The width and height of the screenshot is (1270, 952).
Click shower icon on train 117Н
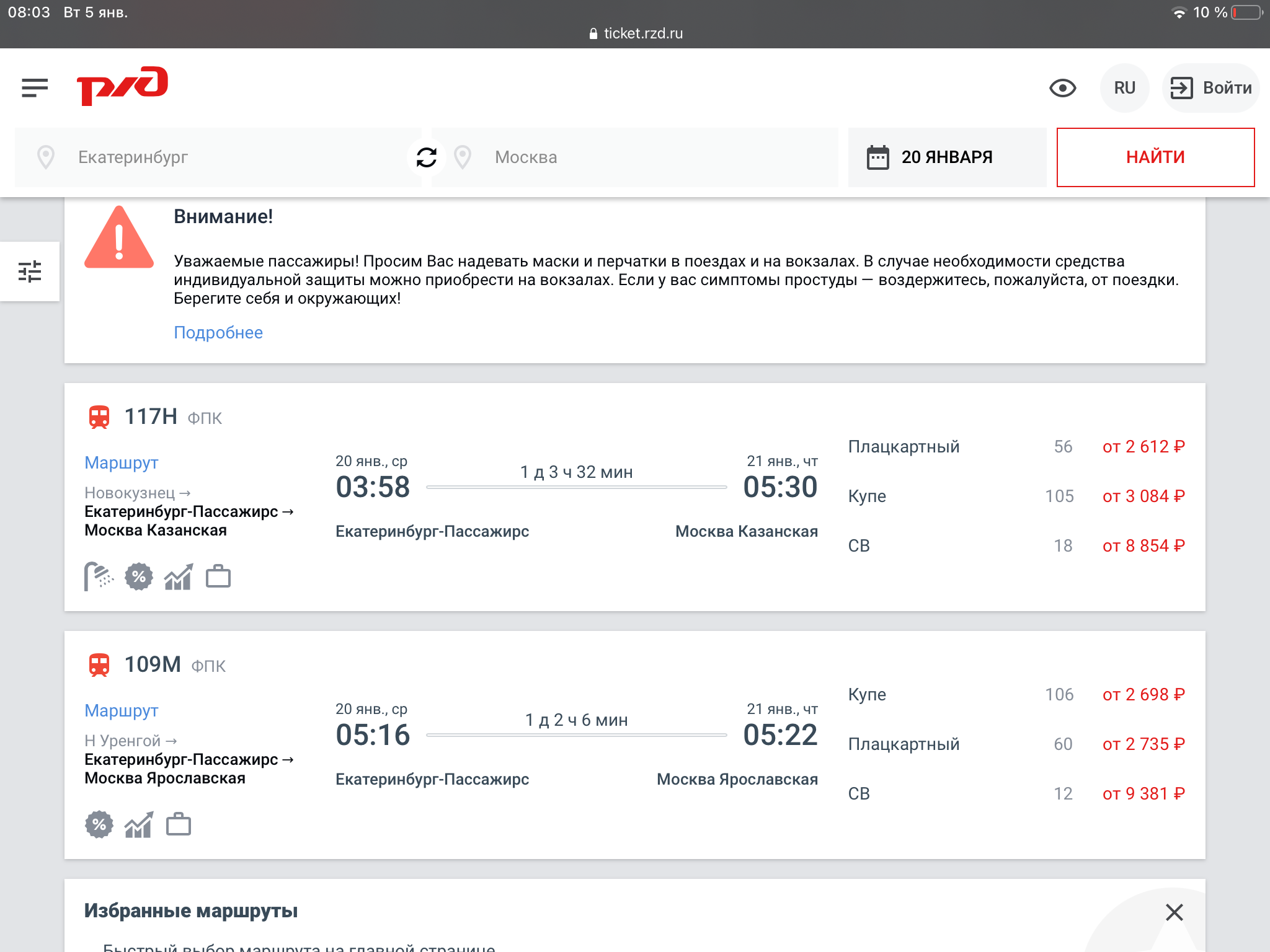pos(99,576)
